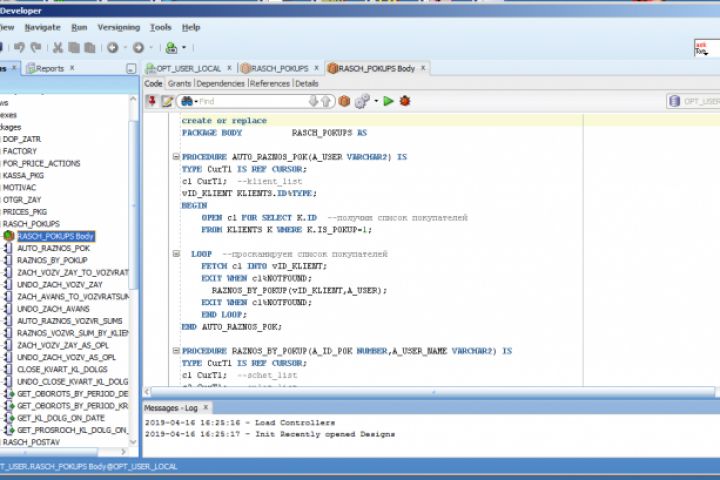Click the green Run button in editor toolbar
This screenshot has height=480, width=720.
(388, 101)
